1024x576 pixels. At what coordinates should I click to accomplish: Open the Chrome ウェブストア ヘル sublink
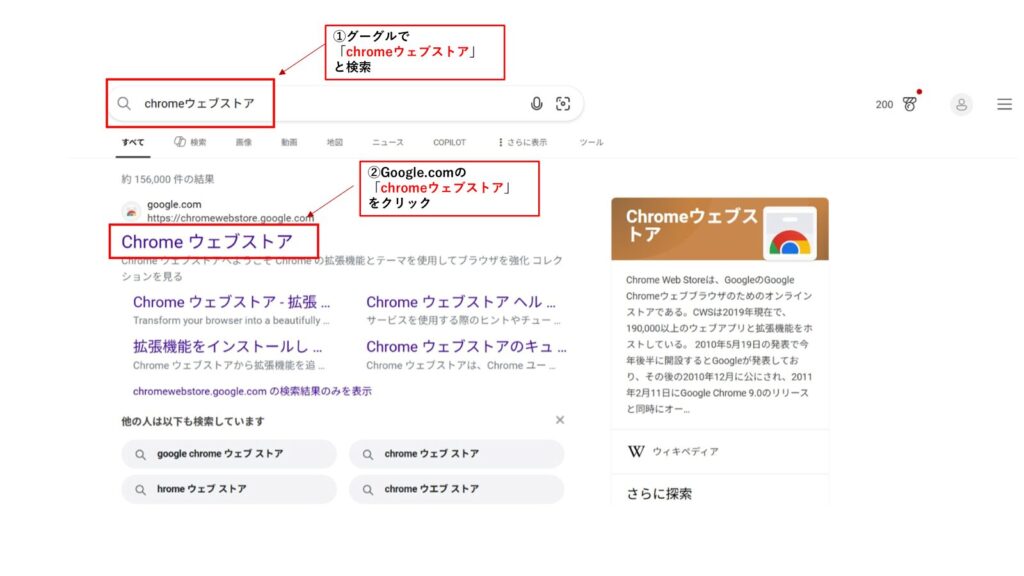tap(461, 302)
